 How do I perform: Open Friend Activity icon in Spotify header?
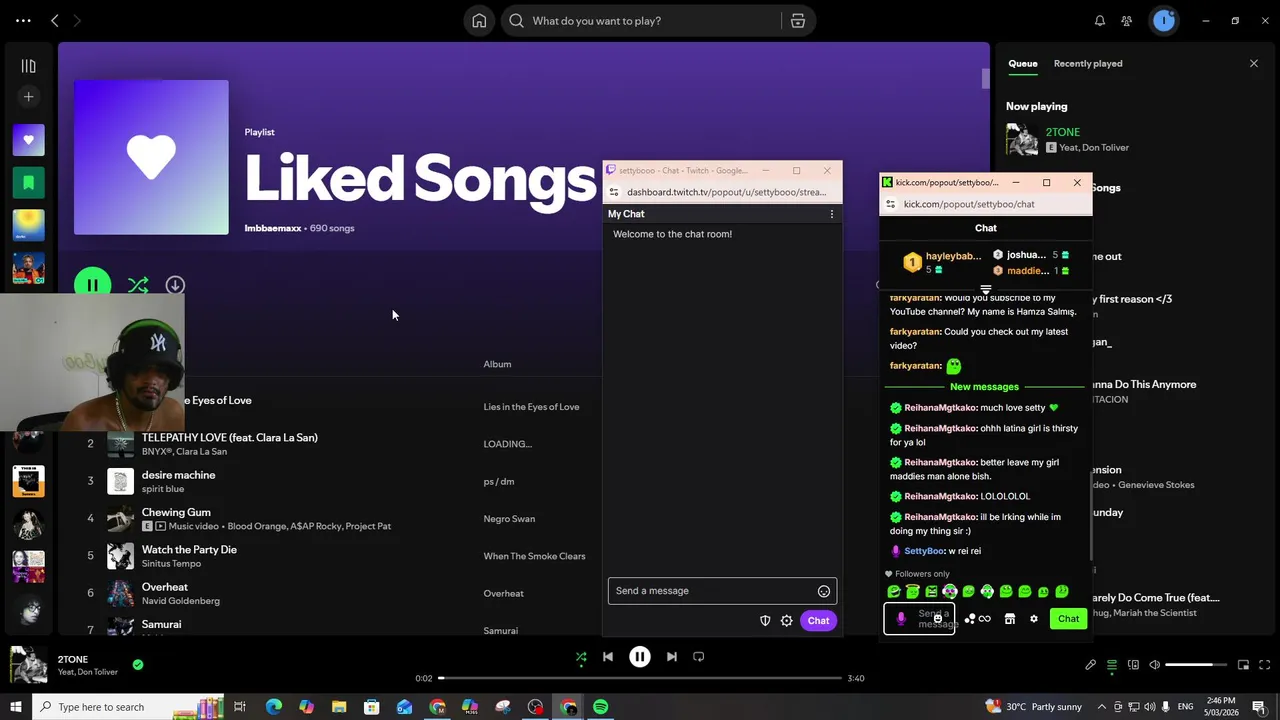(1127, 21)
